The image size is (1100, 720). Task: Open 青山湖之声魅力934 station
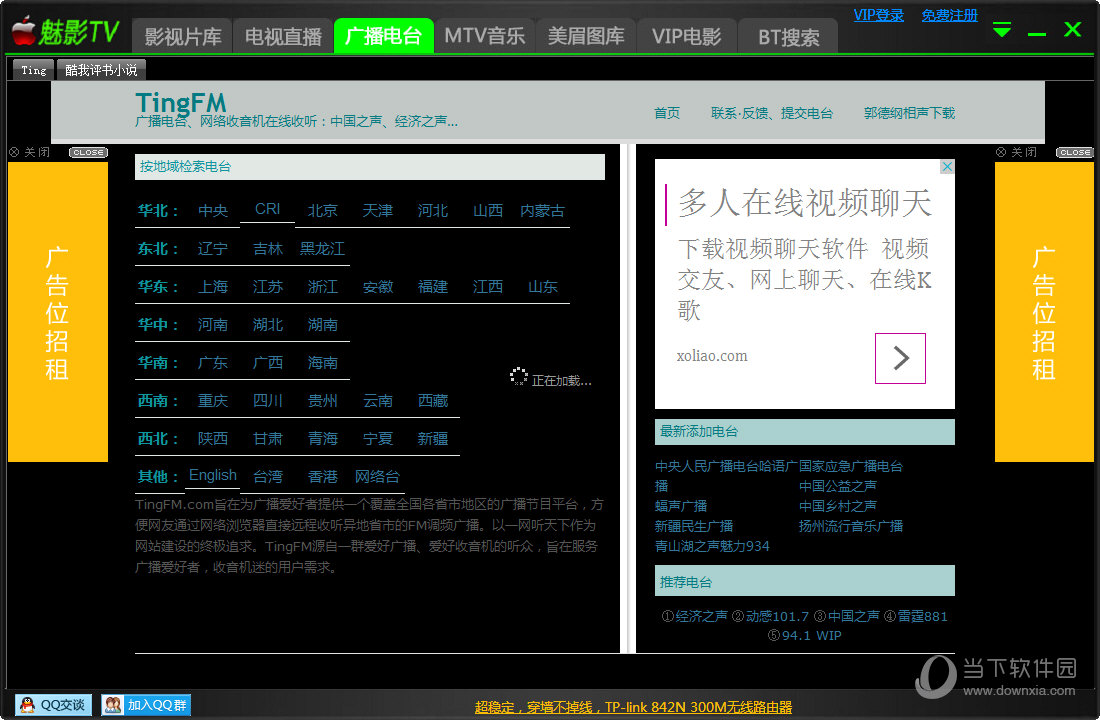pos(712,546)
